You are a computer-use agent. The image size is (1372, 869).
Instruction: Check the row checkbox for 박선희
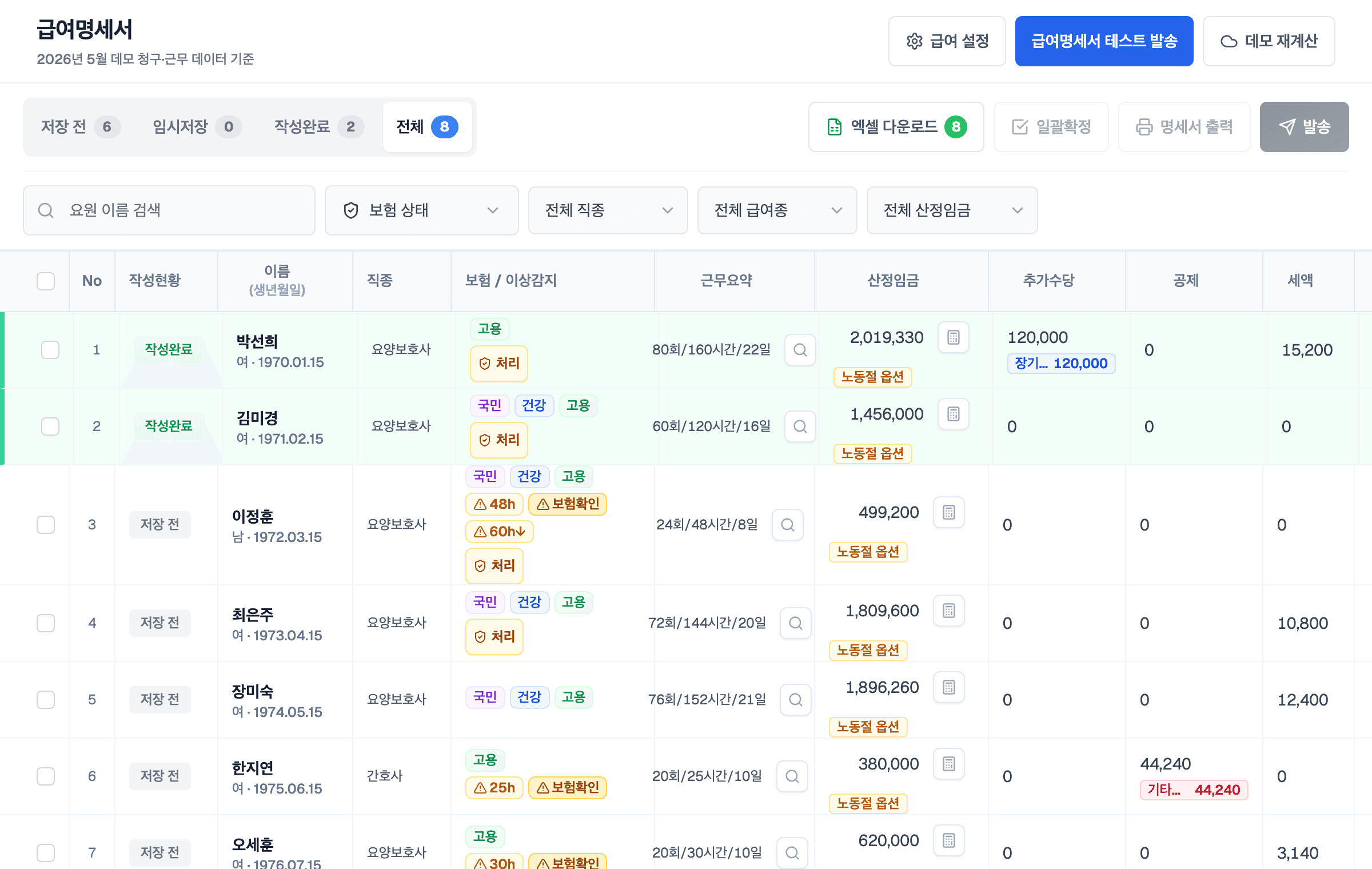[50, 349]
